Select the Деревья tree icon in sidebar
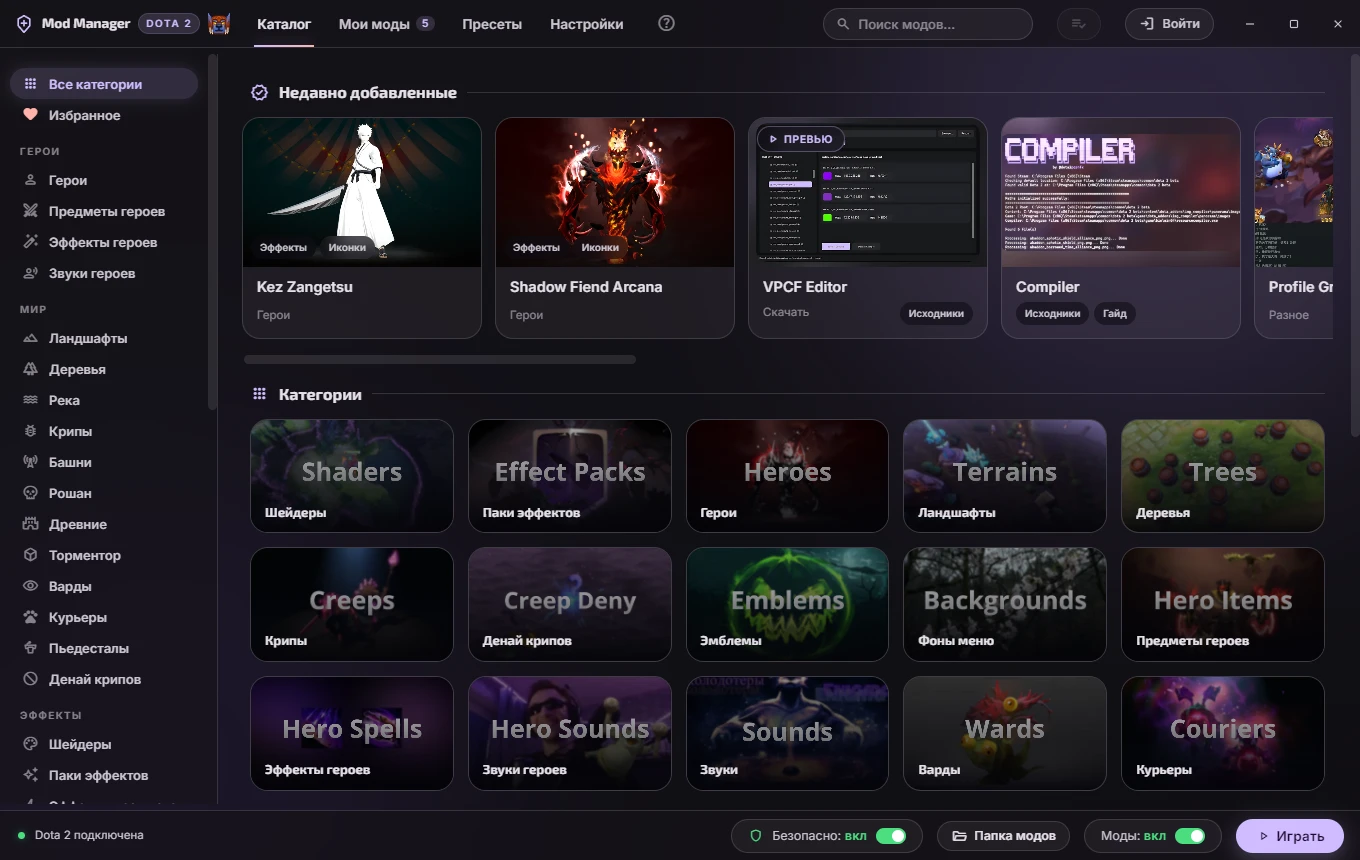Screen dimensions: 1360x860 [x=30, y=369]
